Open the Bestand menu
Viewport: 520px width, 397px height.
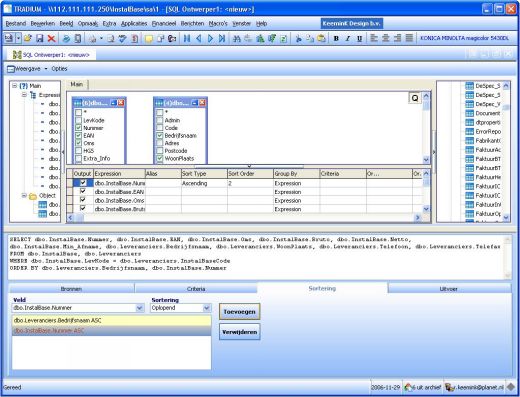click(16, 24)
